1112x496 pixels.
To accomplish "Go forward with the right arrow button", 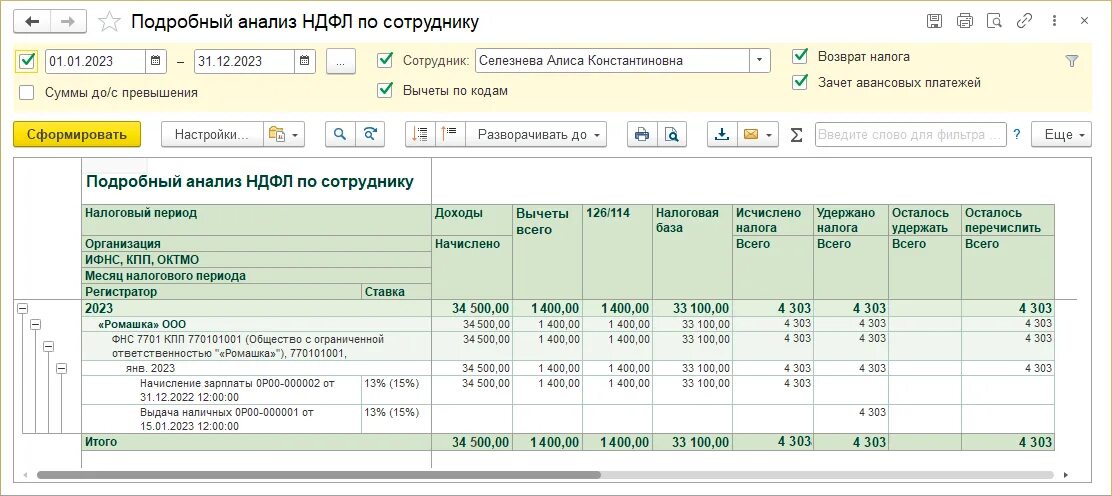I will [68, 22].
